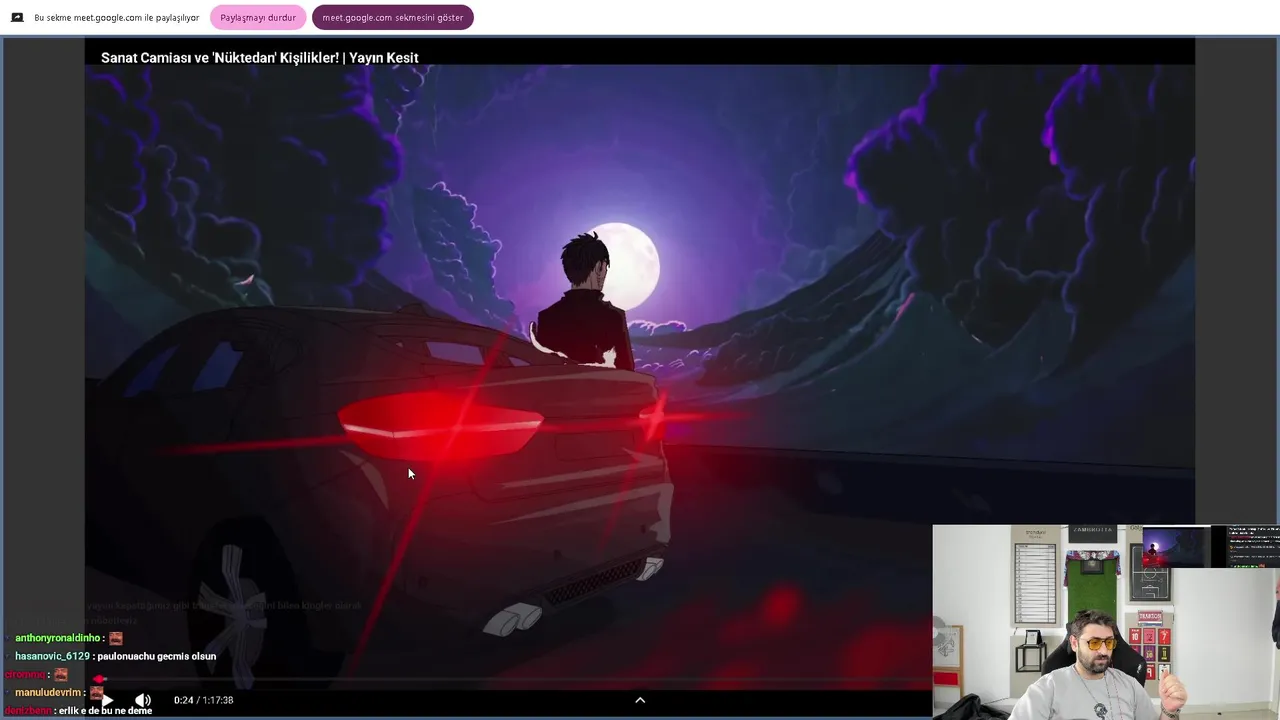Click the red progress bar scrubber handle
This screenshot has height=720, width=1280.
click(99, 680)
